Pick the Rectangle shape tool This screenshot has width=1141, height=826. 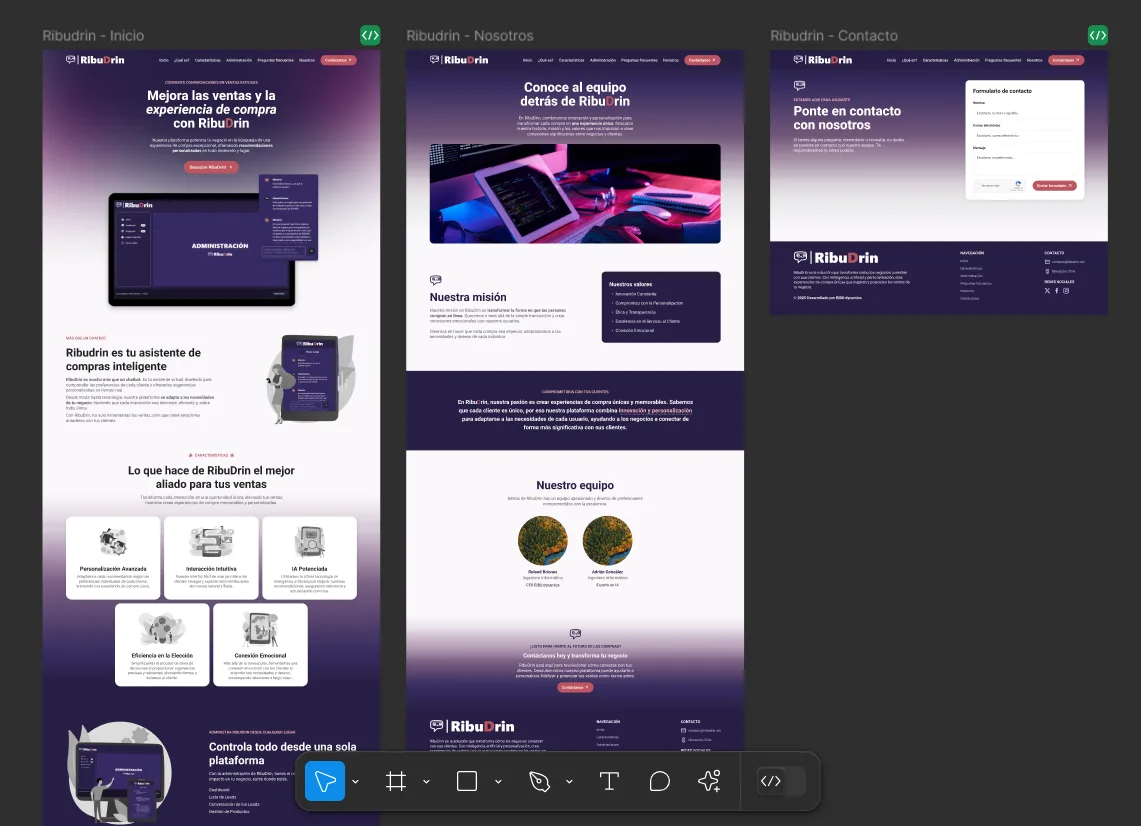467,781
